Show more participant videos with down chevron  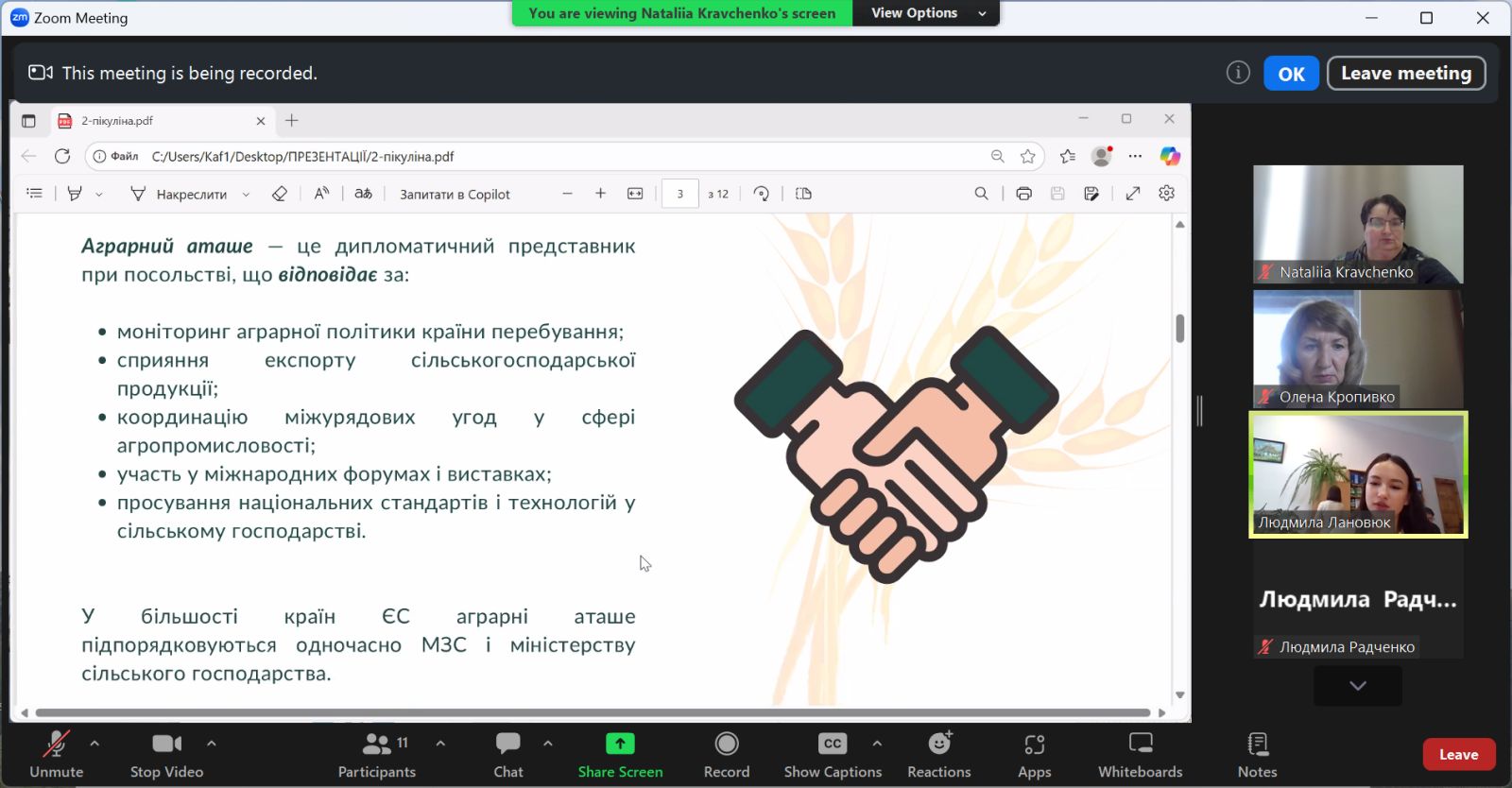click(x=1358, y=686)
